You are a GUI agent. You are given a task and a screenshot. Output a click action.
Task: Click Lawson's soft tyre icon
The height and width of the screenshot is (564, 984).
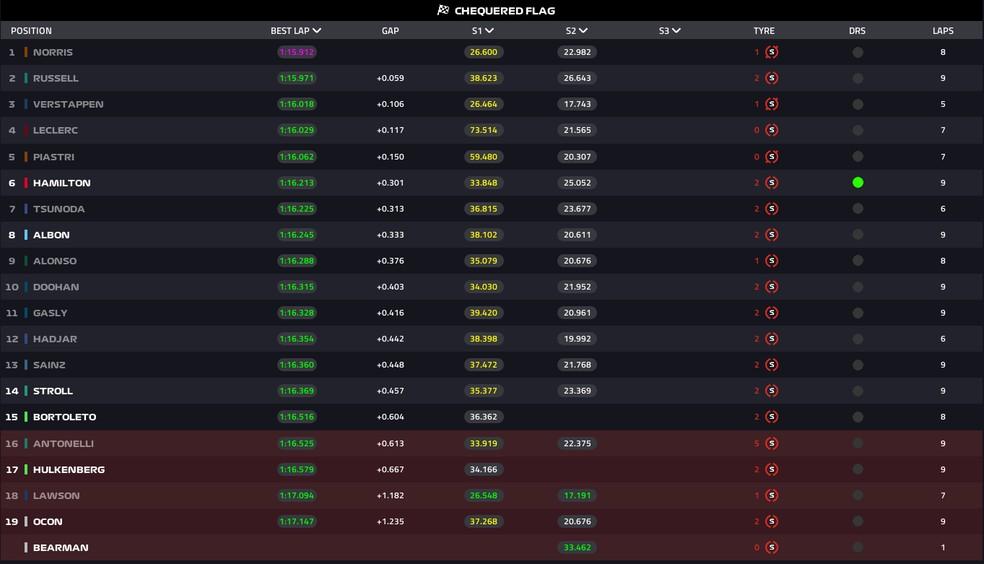772,496
